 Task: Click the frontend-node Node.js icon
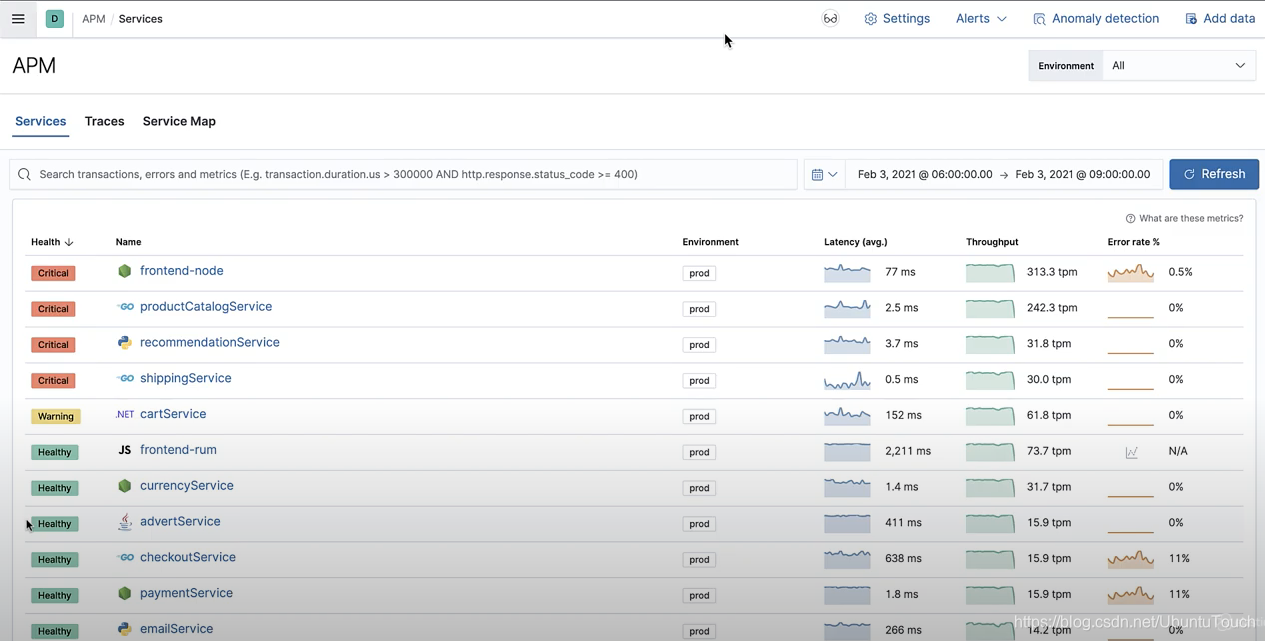124,271
